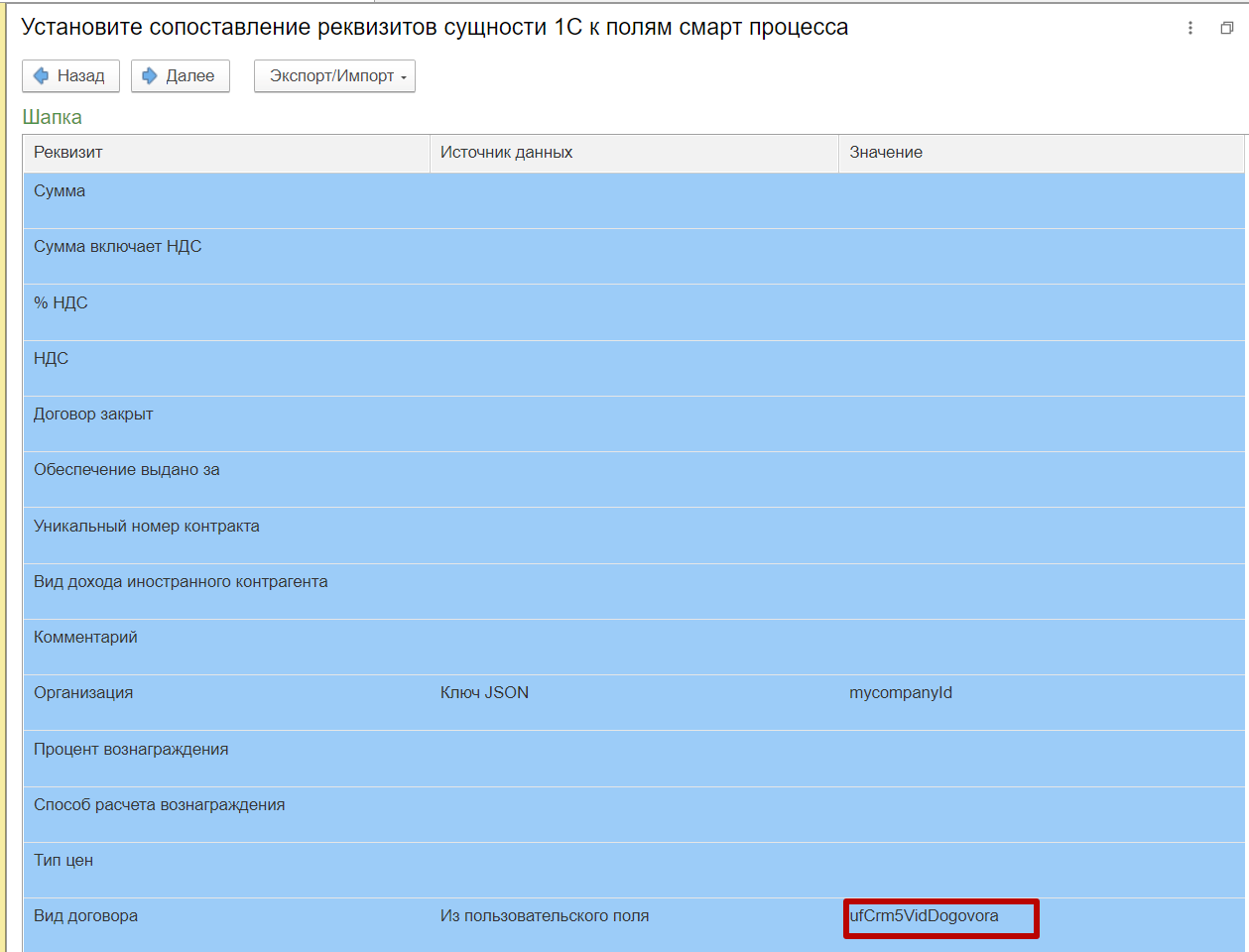This screenshot has height=952, width=1249.
Task: Click the Ключ JSON data source cell
Action: point(484,693)
